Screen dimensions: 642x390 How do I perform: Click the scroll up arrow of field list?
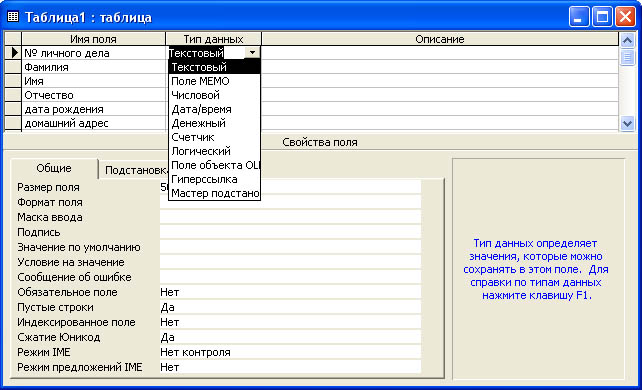pos(627,40)
